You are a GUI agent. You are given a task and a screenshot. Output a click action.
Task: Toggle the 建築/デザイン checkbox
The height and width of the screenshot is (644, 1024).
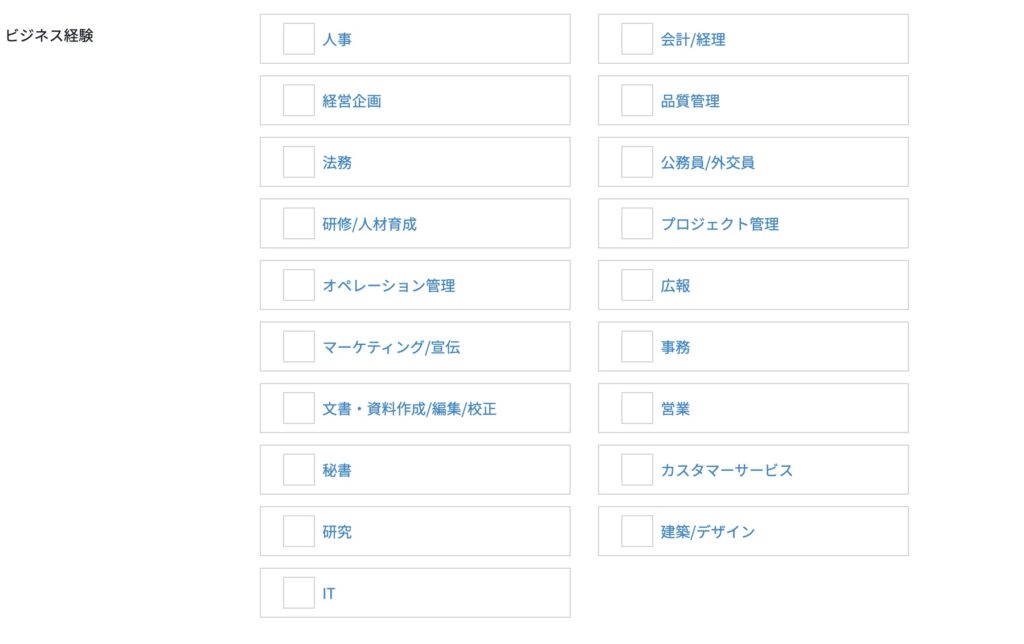pyautogui.click(x=636, y=531)
